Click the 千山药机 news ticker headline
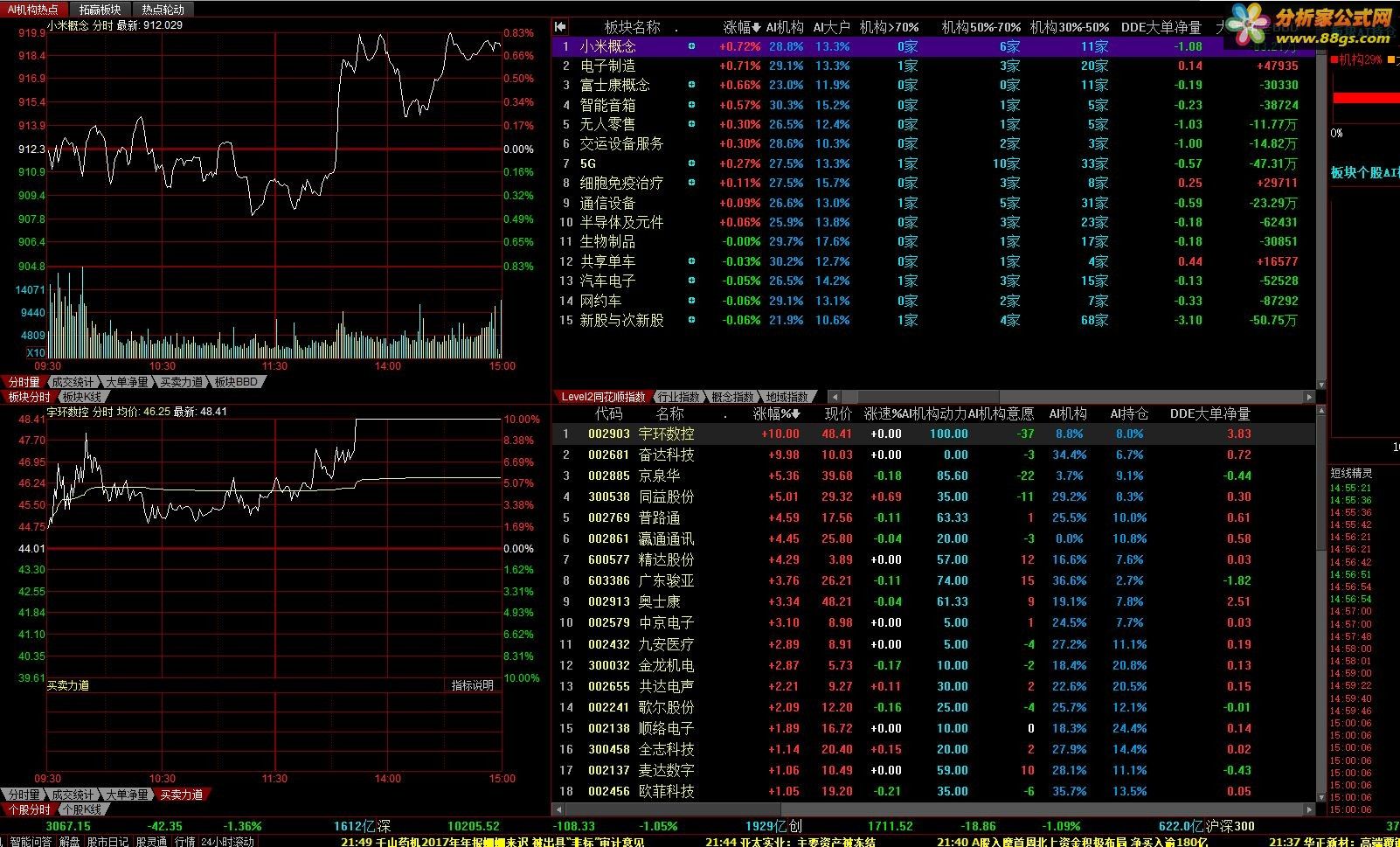1400x847 pixels. pos(492,842)
